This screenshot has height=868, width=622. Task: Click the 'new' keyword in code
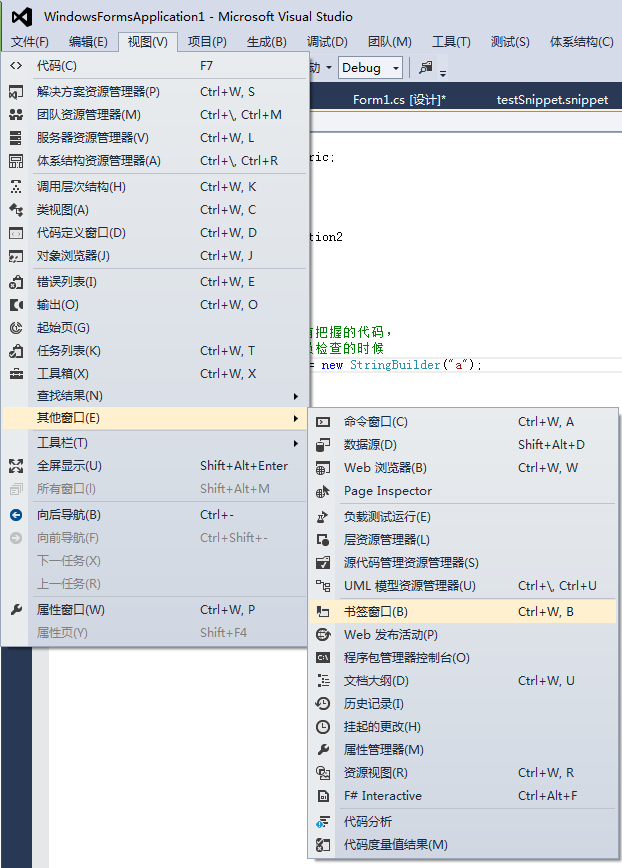(x=332, y=365)
